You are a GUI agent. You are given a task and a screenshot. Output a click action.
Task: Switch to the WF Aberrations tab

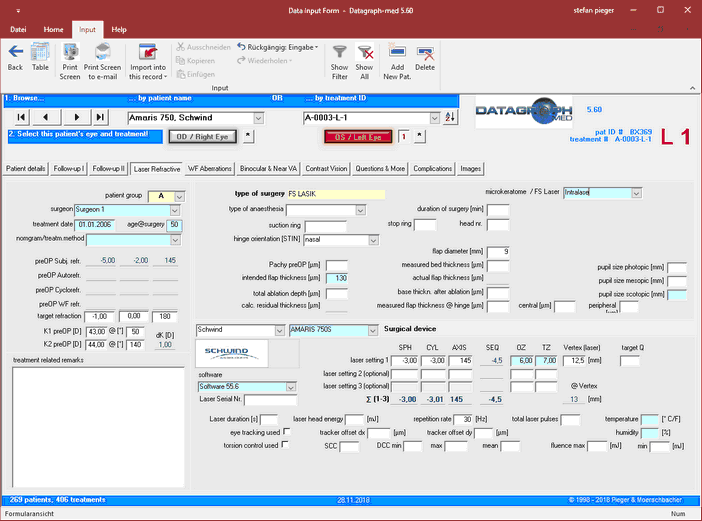210,169
